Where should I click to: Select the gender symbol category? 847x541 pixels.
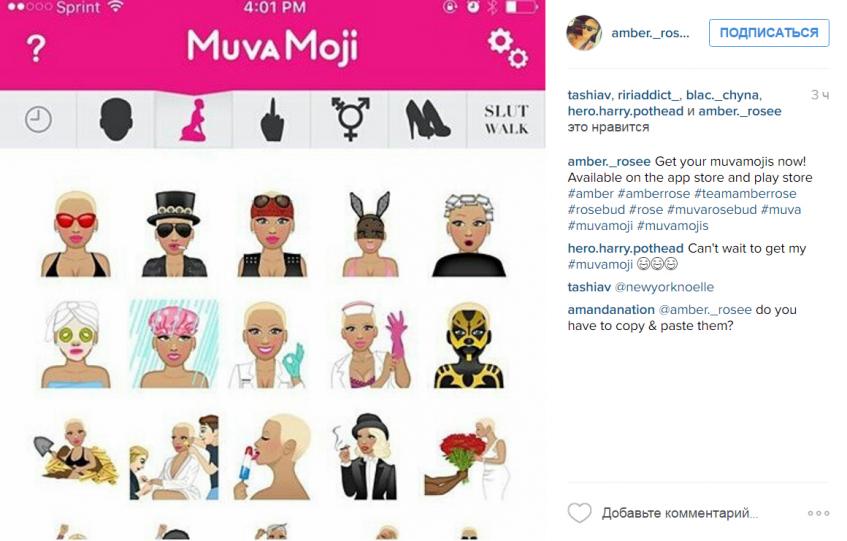[350, 119]
